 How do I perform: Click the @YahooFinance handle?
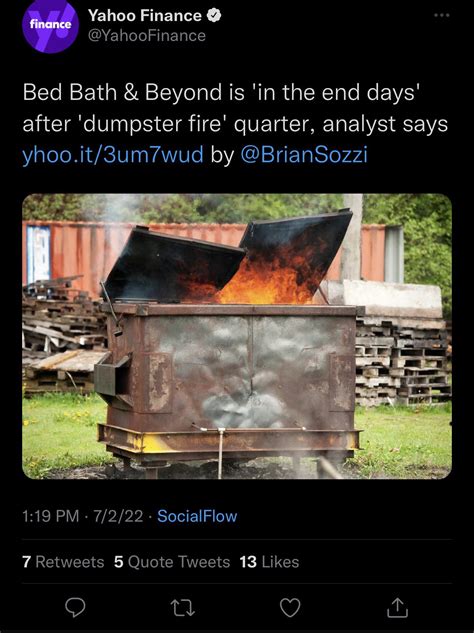pyautogui.click(x=147, y=36)
